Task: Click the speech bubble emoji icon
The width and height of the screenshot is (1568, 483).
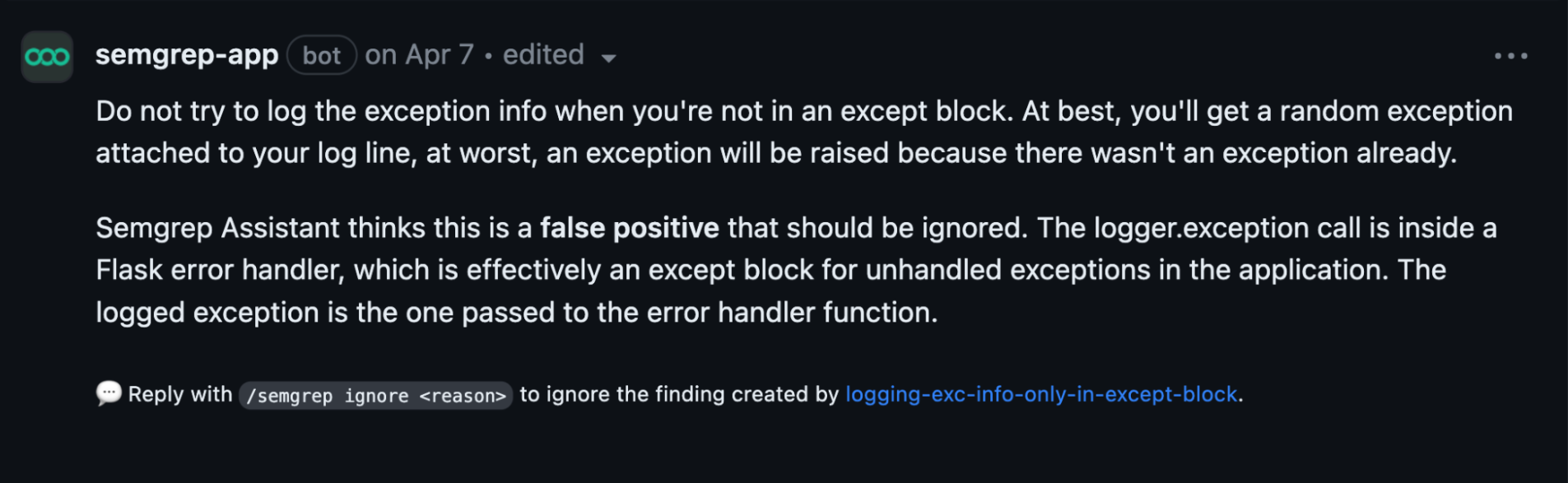Action: tap(109, 393)
